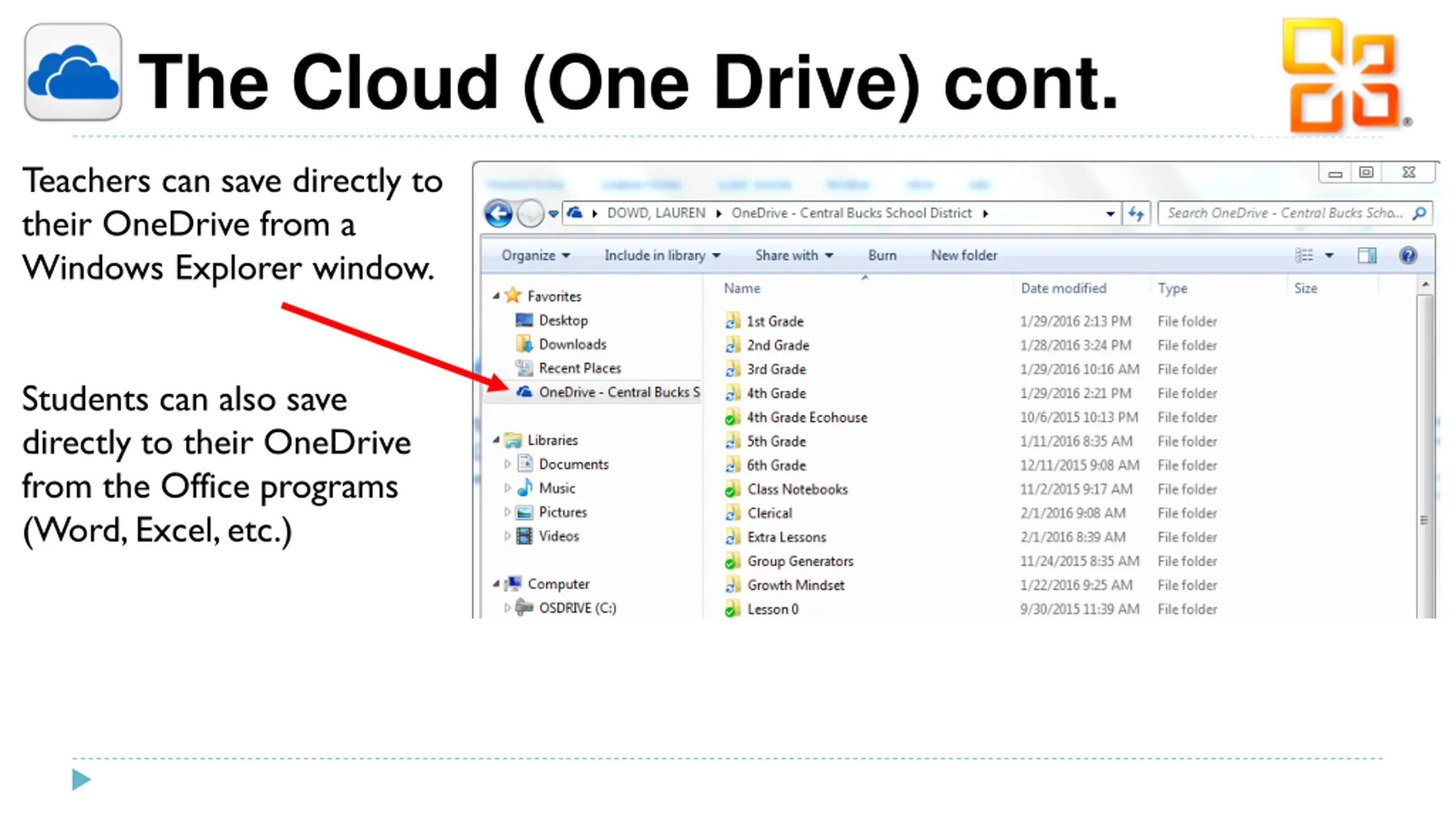Sort by the Size column header
1456x819 pixels.
(1305, 288)
